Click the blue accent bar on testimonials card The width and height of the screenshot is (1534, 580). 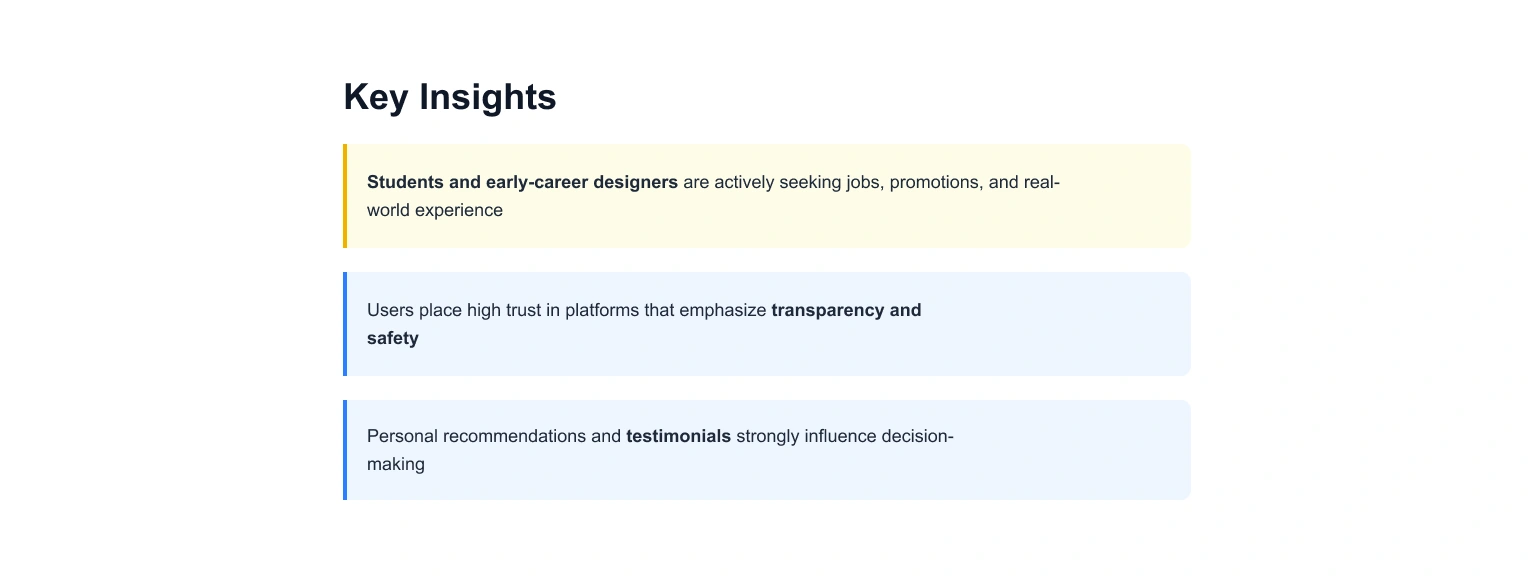click(x=345, y=450)
